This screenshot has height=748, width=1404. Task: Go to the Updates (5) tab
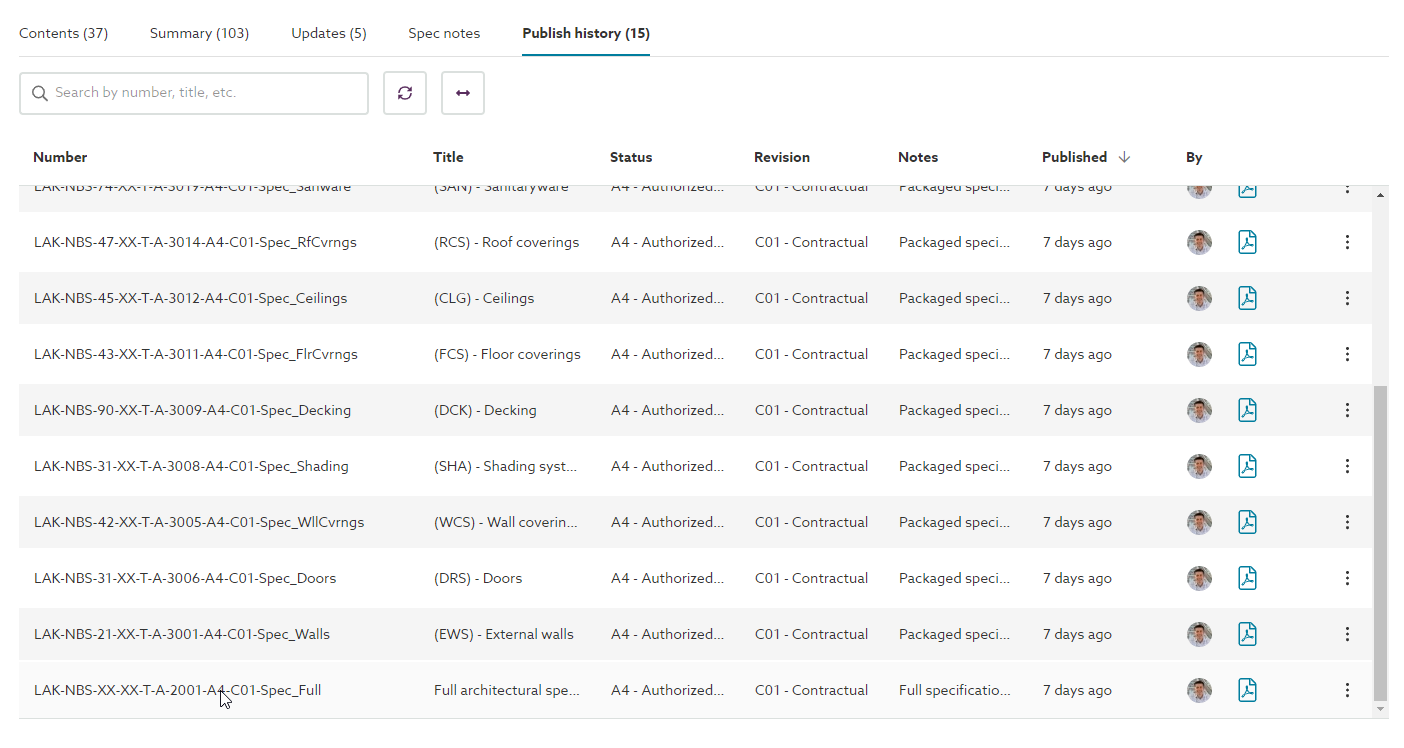click(x=329, y=33)
